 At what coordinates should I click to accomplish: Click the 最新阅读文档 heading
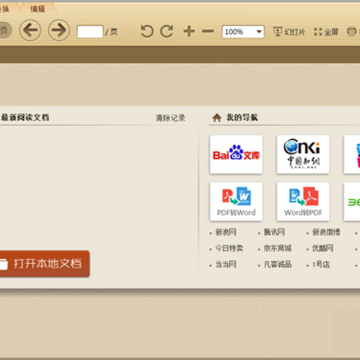pos(25,117)
